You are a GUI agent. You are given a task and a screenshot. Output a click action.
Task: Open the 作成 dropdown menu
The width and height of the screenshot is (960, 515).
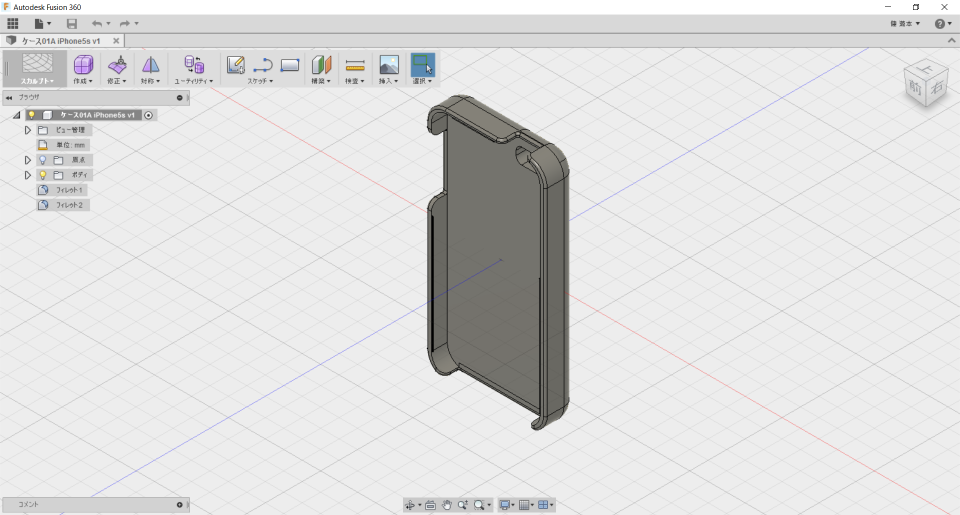(x=83, y=81)
